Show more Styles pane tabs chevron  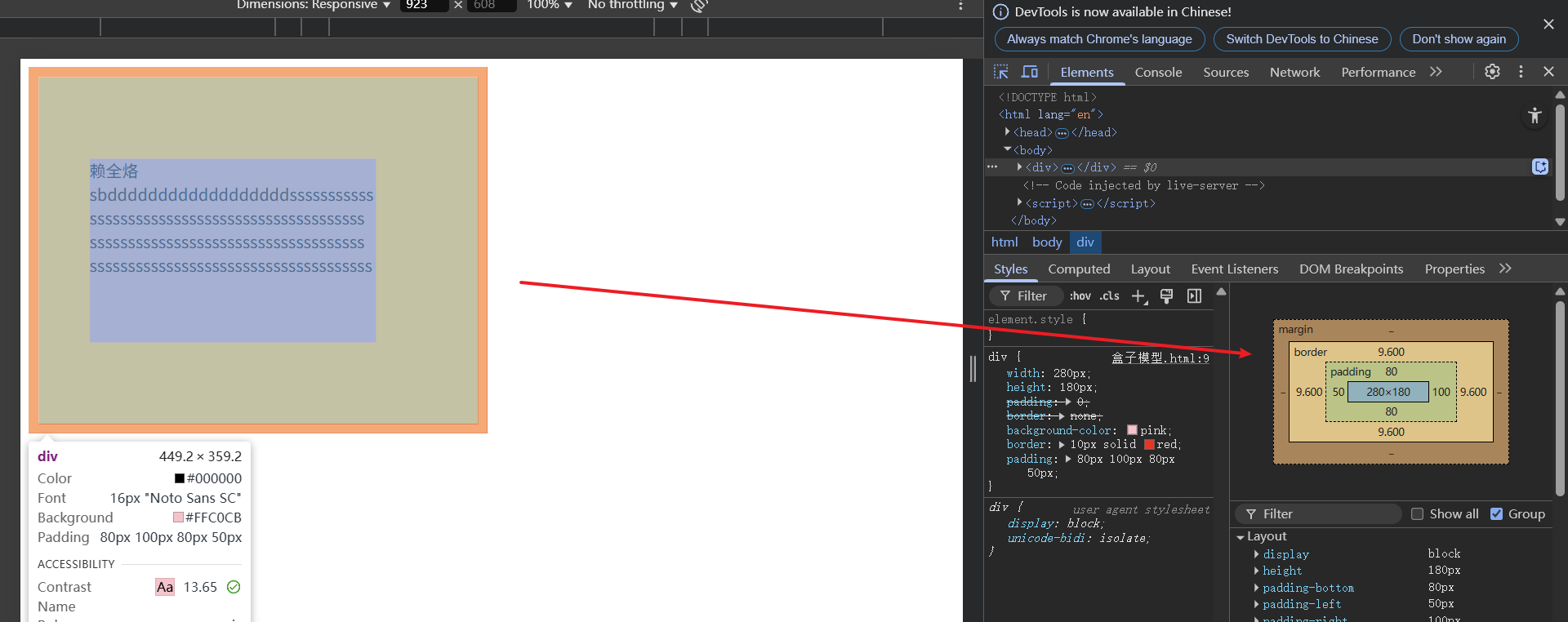(1505, 269)
